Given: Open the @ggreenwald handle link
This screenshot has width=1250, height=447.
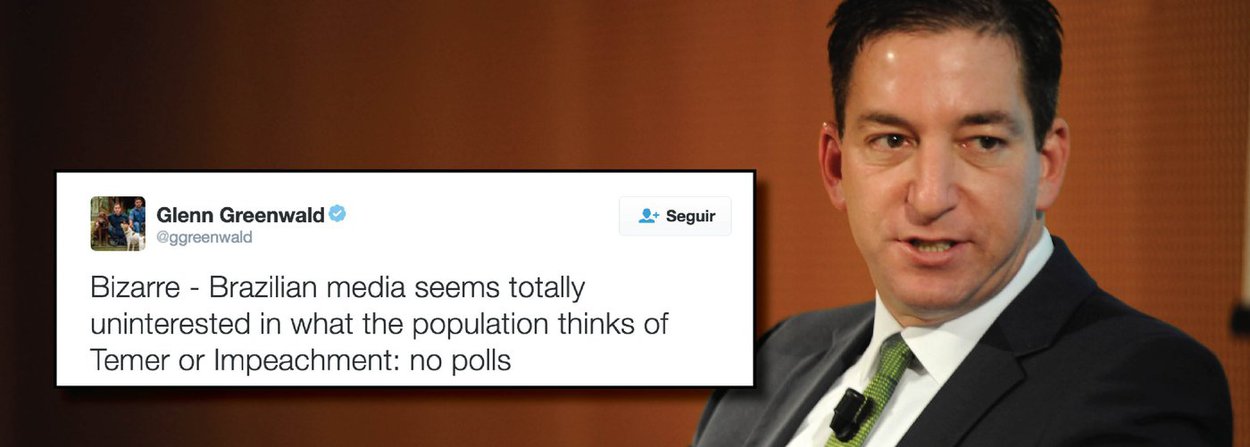Looking at the screenshot, I should [204, 238].
